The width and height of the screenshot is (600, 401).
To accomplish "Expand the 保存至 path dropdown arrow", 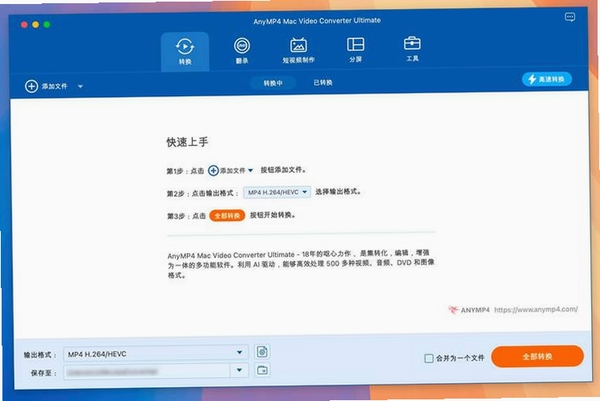I will point(239,370).
